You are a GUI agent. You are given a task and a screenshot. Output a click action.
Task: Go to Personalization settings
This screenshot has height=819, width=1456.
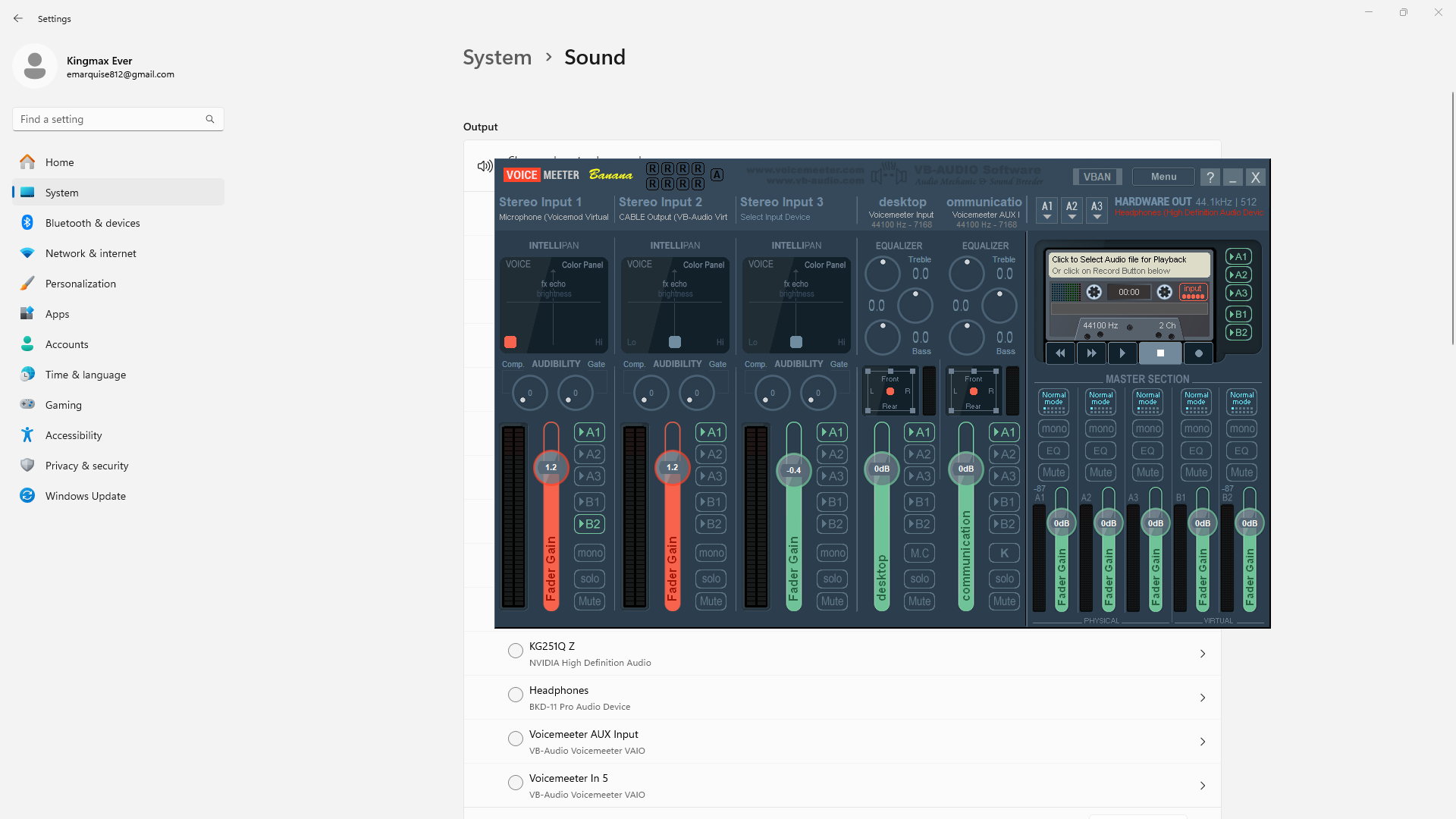80,284
